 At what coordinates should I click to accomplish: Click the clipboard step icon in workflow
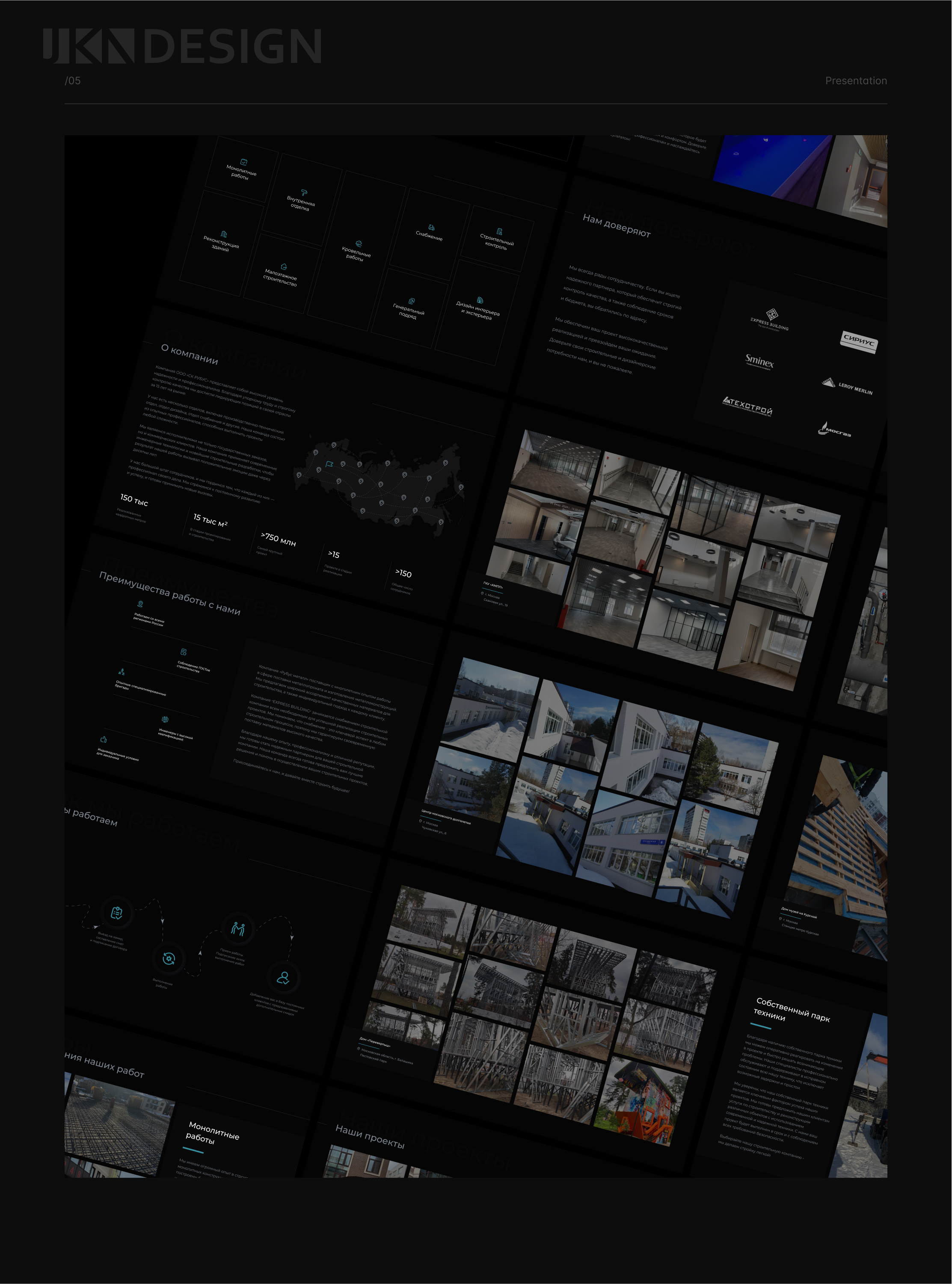[x=116, y=913]
